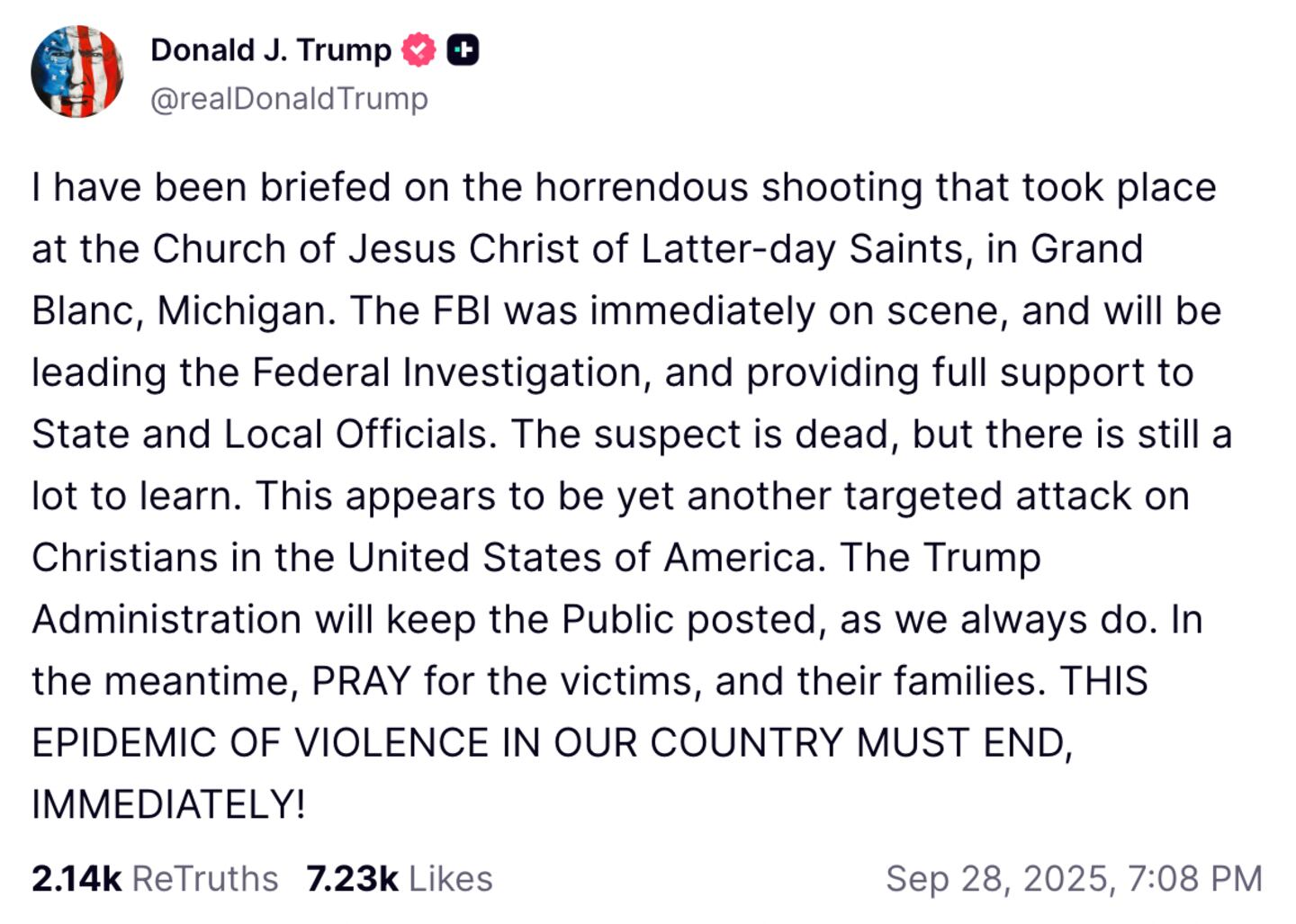Click the @realDonaldTrump handle

click(289, 97)
